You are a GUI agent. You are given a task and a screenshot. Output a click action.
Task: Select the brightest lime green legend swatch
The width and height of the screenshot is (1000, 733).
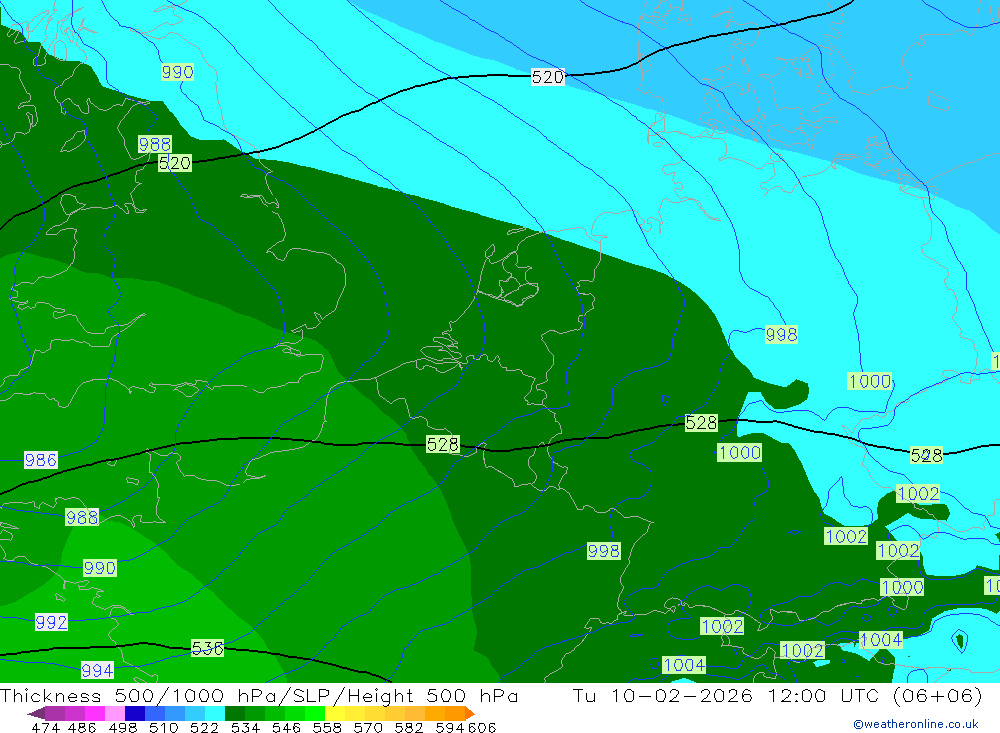[315, 713]
